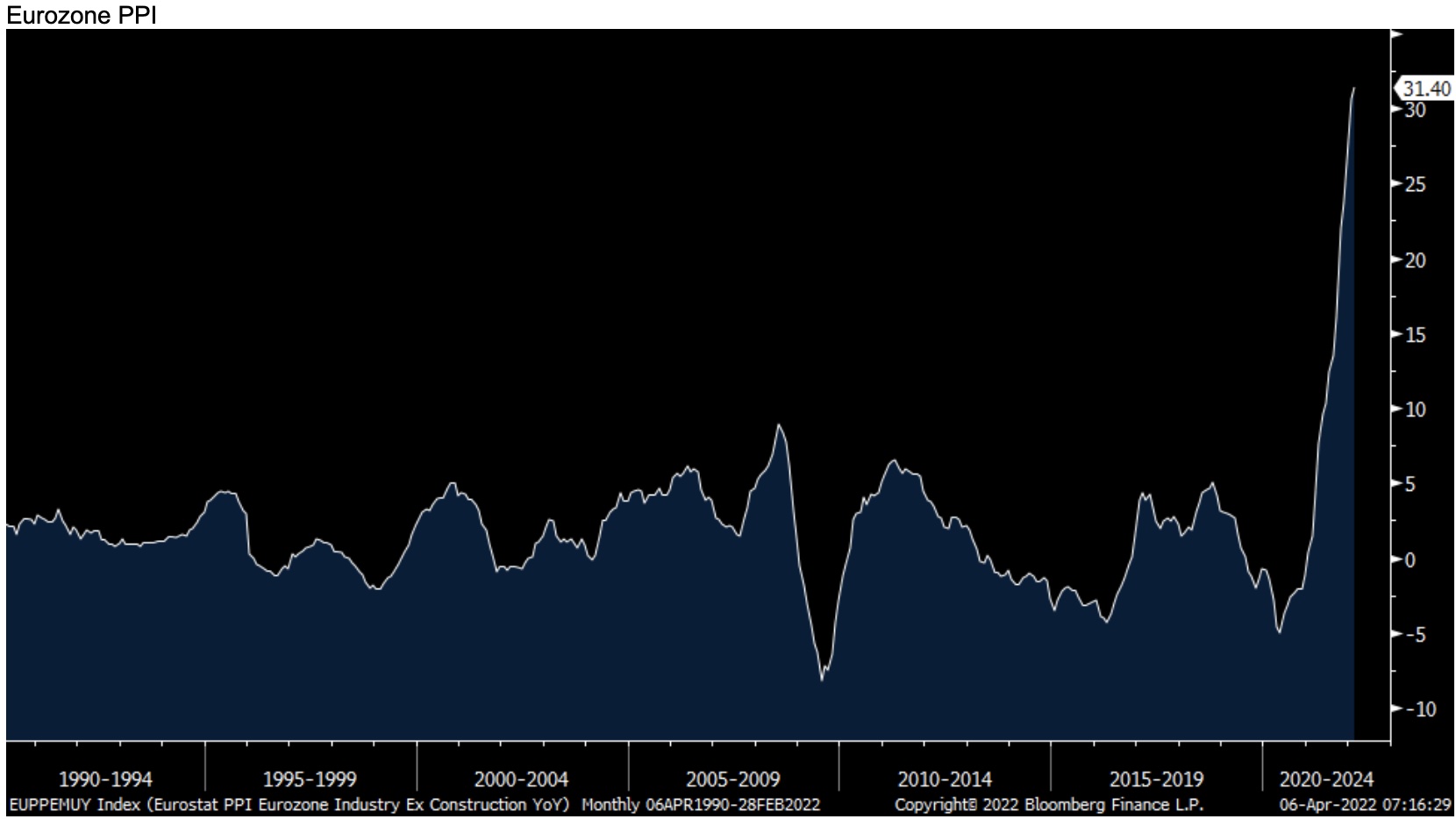The image size is (1456, 819).
Task: Click the deepest trough of the line in 2009
Action: tap(822, 679)
